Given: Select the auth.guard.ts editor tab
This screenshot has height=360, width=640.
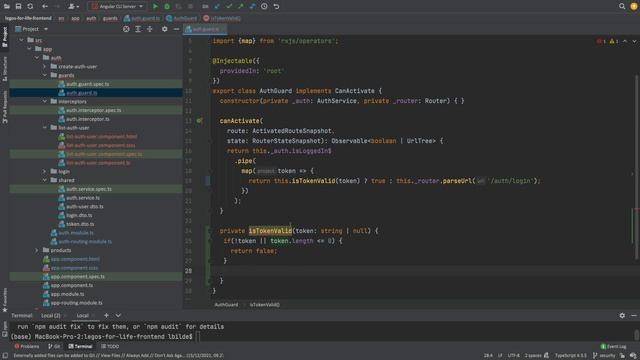Looking at the screenshot, I should (204, 29).
